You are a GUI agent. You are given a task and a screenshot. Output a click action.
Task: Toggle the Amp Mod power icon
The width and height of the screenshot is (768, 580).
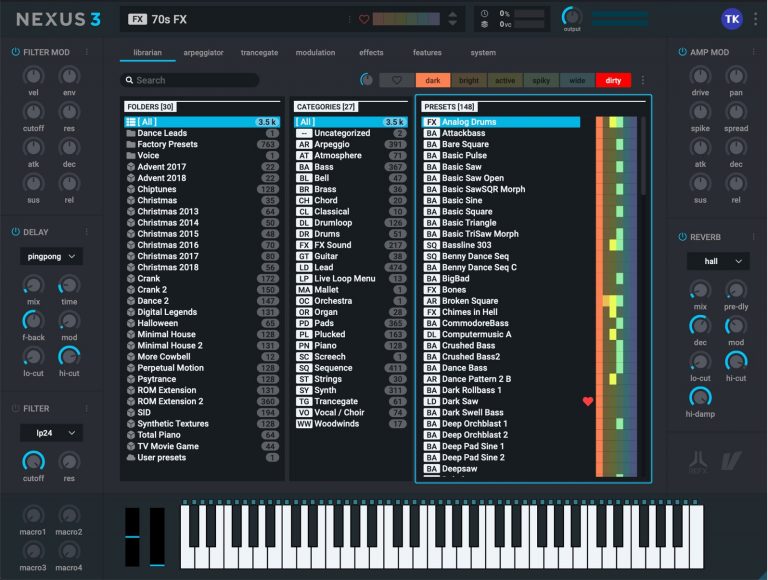(682, 52)
